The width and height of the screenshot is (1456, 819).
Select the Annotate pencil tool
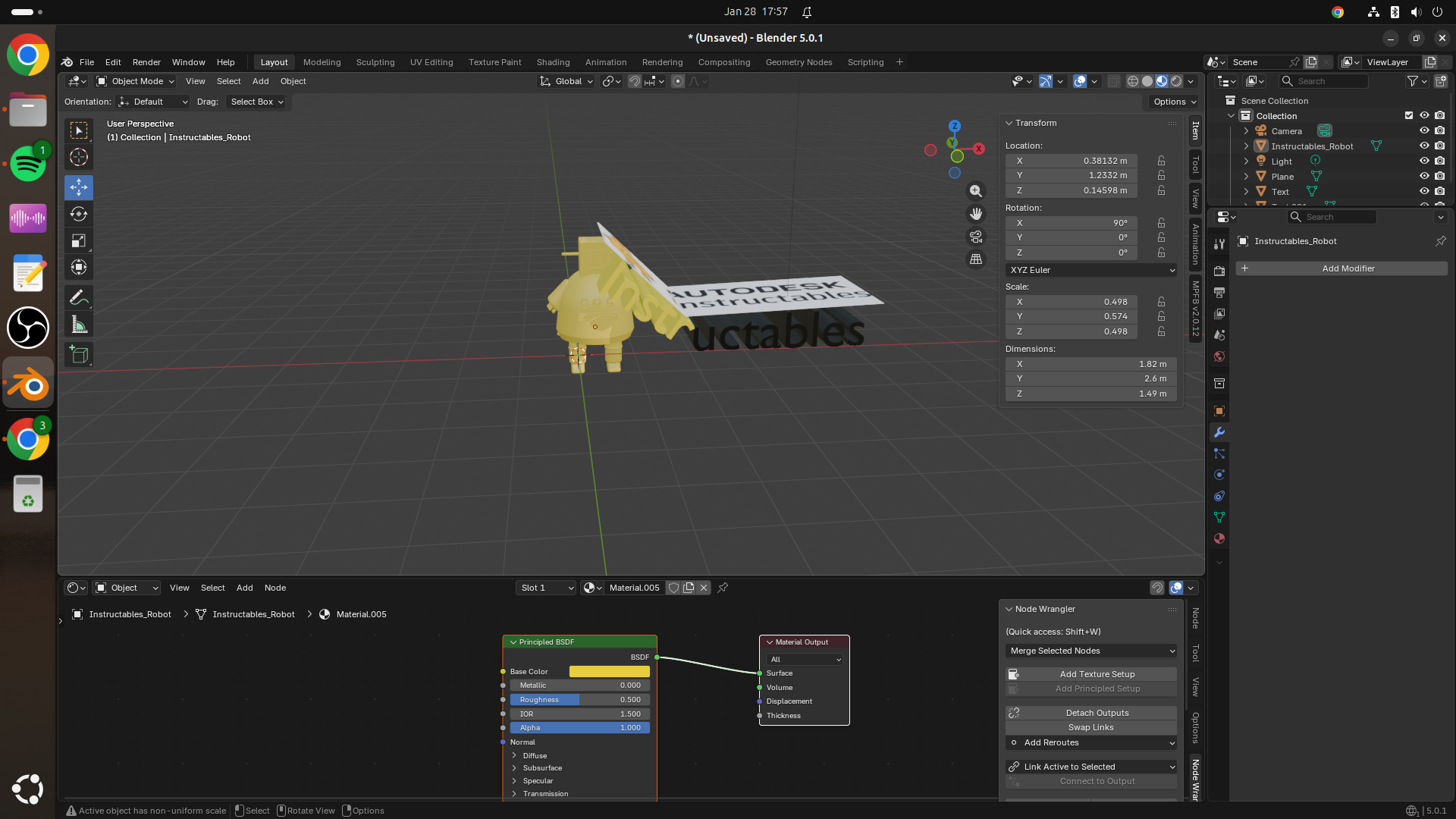tap(79, 297)
